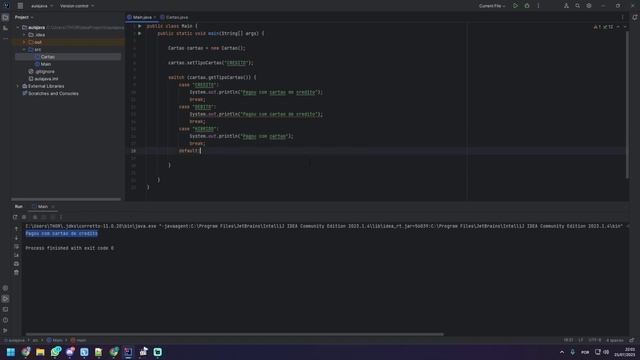Print the console output
Viewport: 640px width, 360px height.
tap(16, 264)
